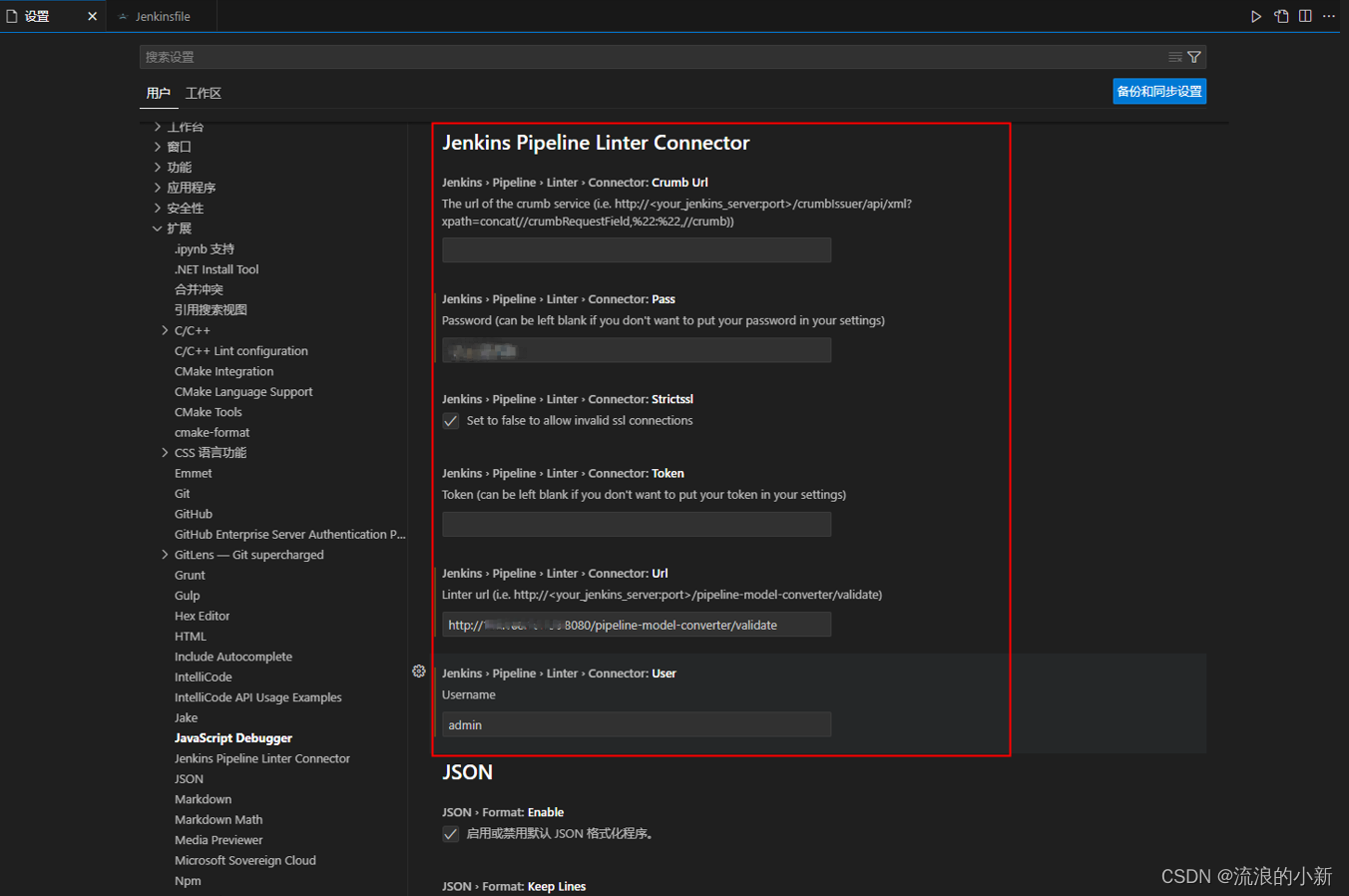Click the filter settings funnel icon
Image resolution: width=1349 pixels, height=896 pixels.
(1194, 57)
